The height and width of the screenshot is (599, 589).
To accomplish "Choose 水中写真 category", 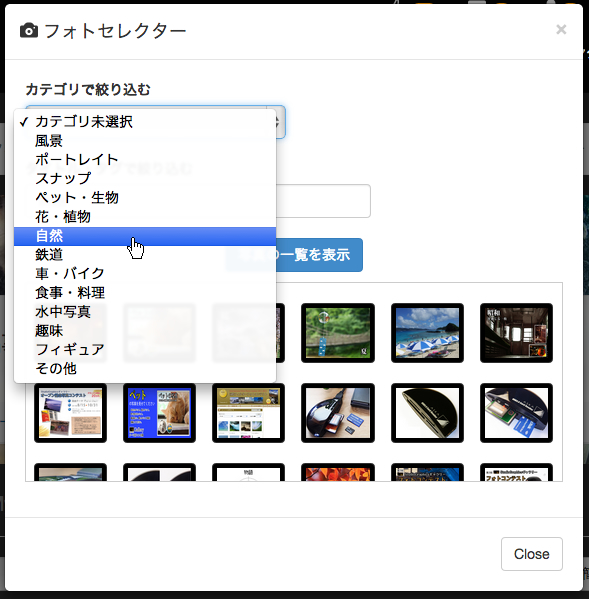I will pyautogui.click(x=145, y=312).
